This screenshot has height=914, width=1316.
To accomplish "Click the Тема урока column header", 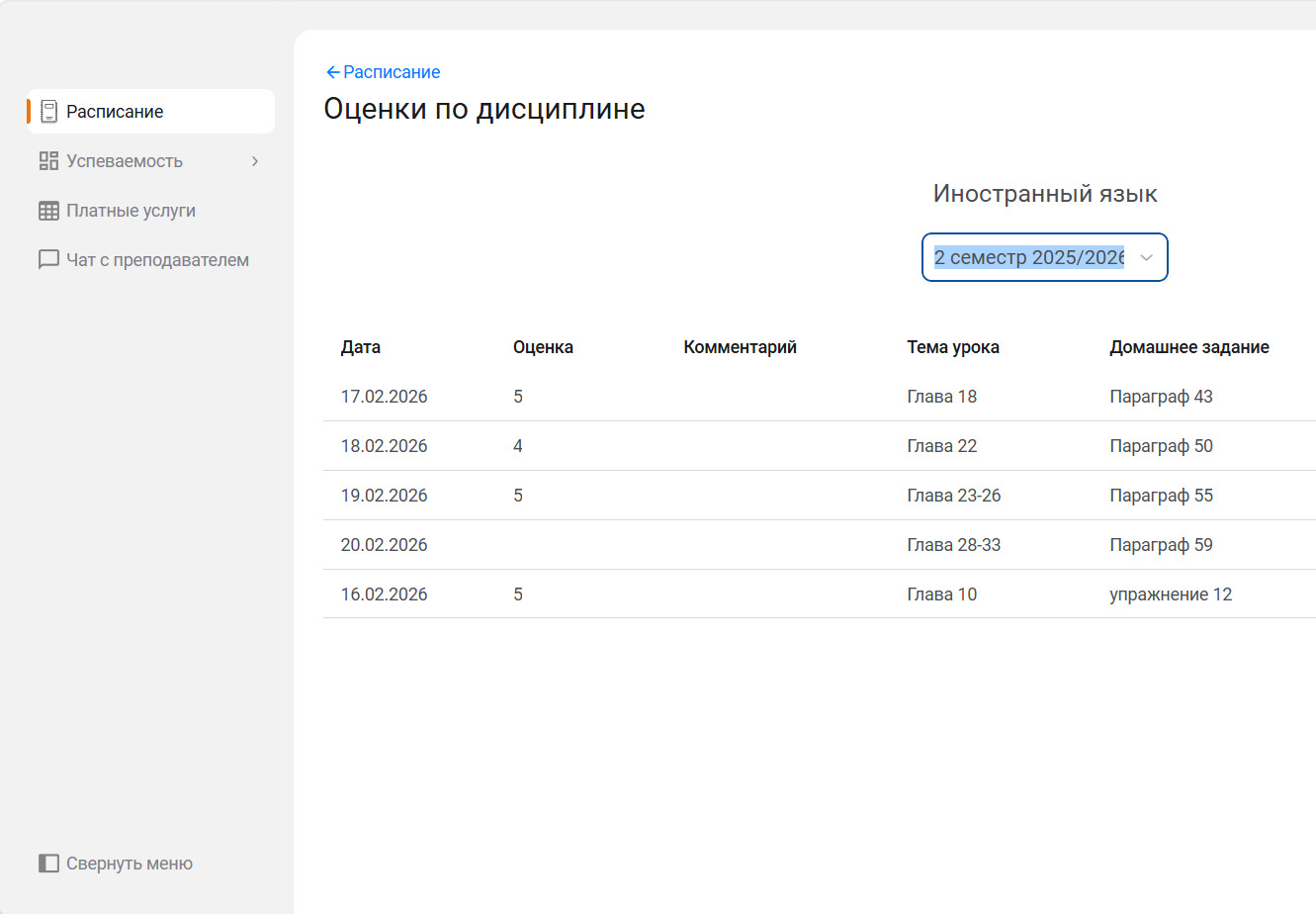I will (953, 347).
